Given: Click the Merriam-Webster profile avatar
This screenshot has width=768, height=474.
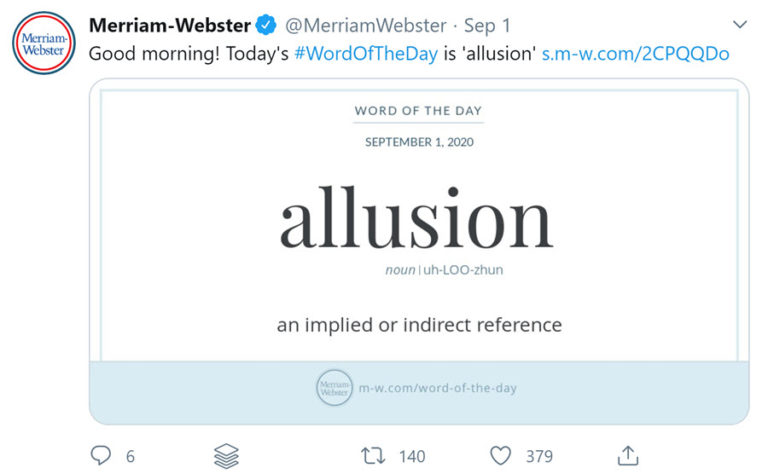Looking at the screenshot, I should [x=41, y=41].
